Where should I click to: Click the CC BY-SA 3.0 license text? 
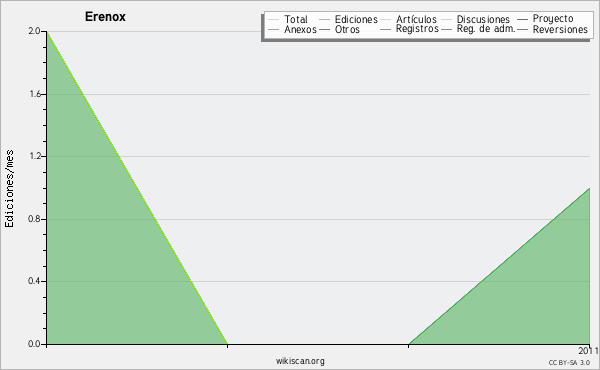569,362
